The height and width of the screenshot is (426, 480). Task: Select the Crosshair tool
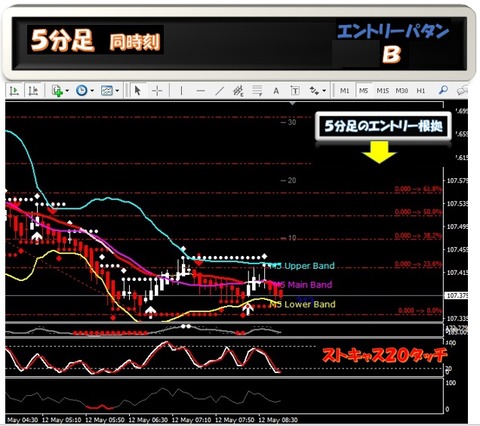click(157, 91)
